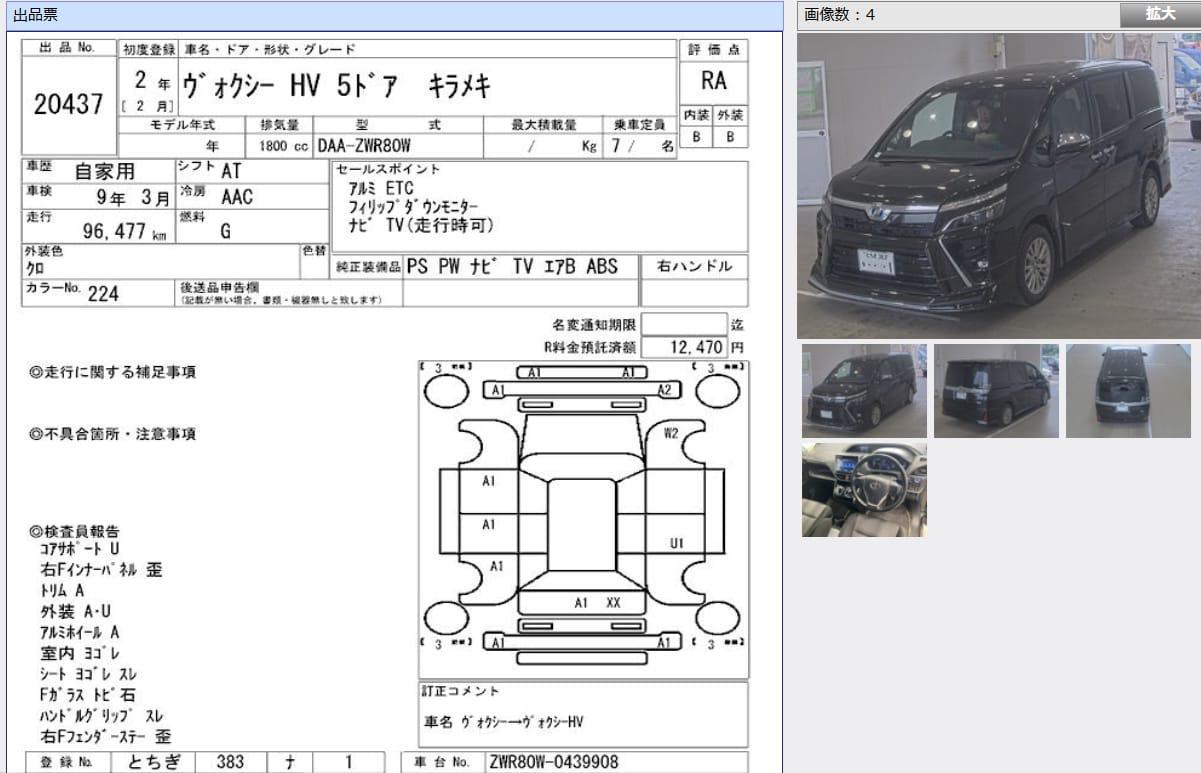Select the open rear hatch thumbnail
Image resolution: width=1201 pixels, height=773 pixels.
tap(1128, 391)
